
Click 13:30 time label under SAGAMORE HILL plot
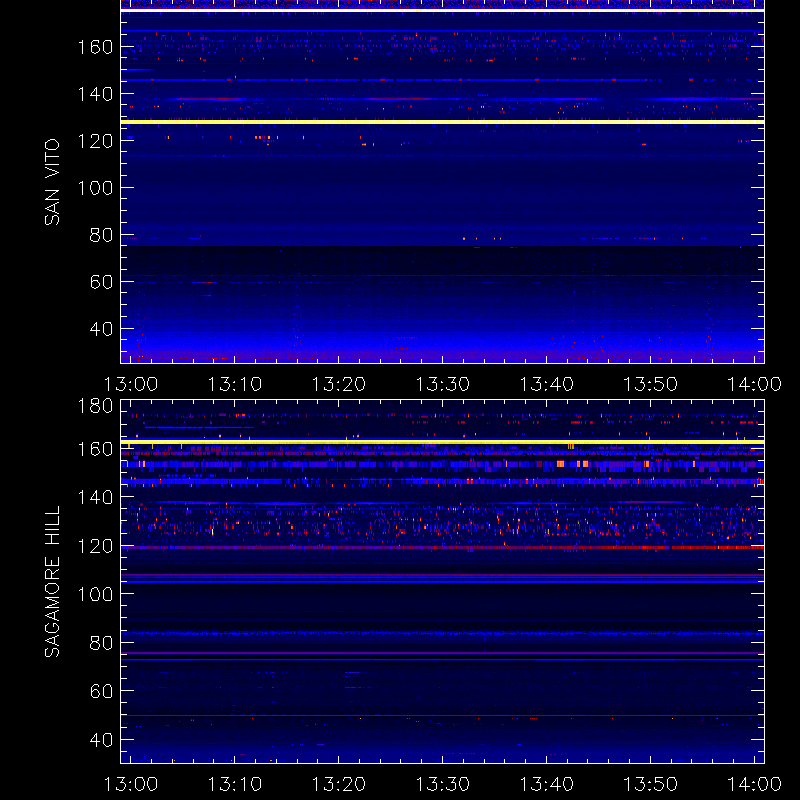(442, 784)
